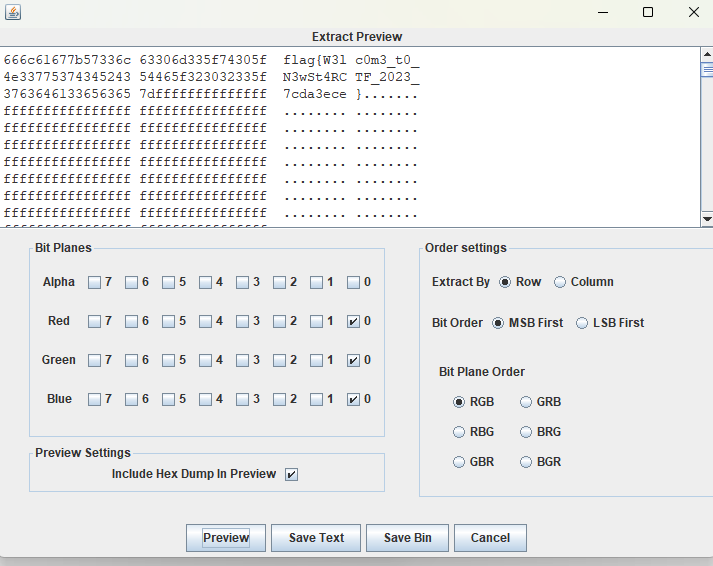The width and height of the screenshot is (713, 566).
Task: Click the hex value 7dffffffffffffff
Action: [x=203, y=94]
